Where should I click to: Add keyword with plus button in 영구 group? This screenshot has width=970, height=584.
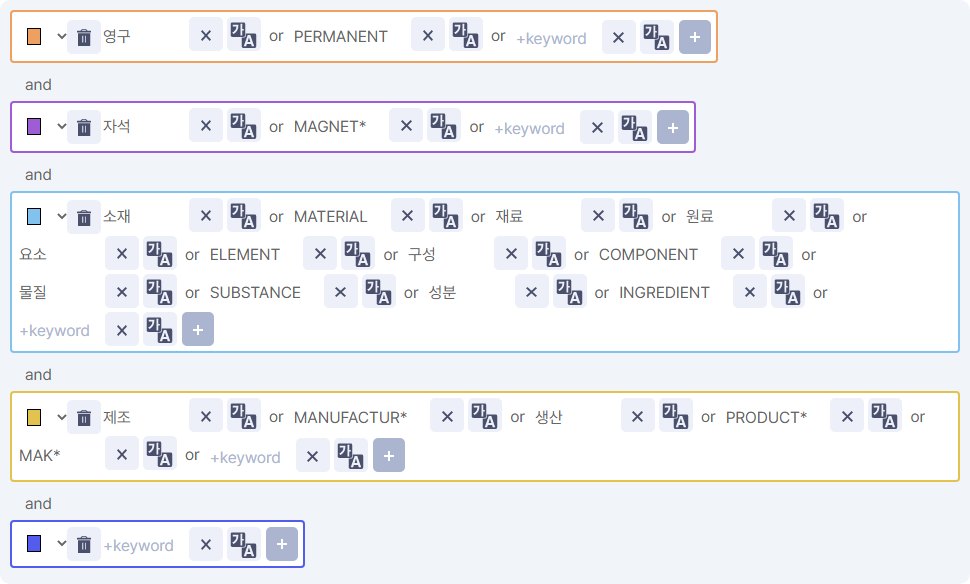click(x=695, y=37)
